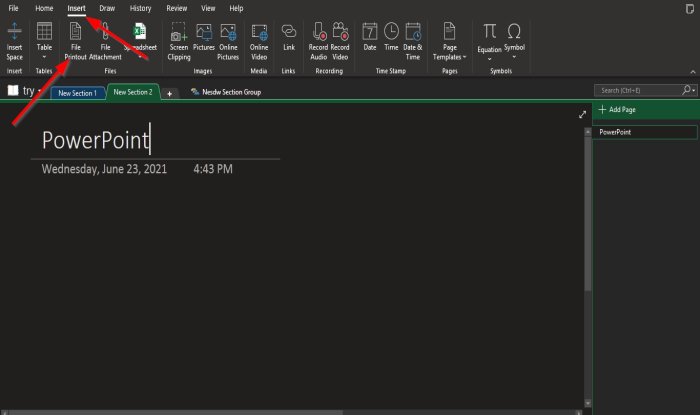Open Online Pictures search
Image resolution: width=700 pixels, height=415 pixels.
point(228,41)
